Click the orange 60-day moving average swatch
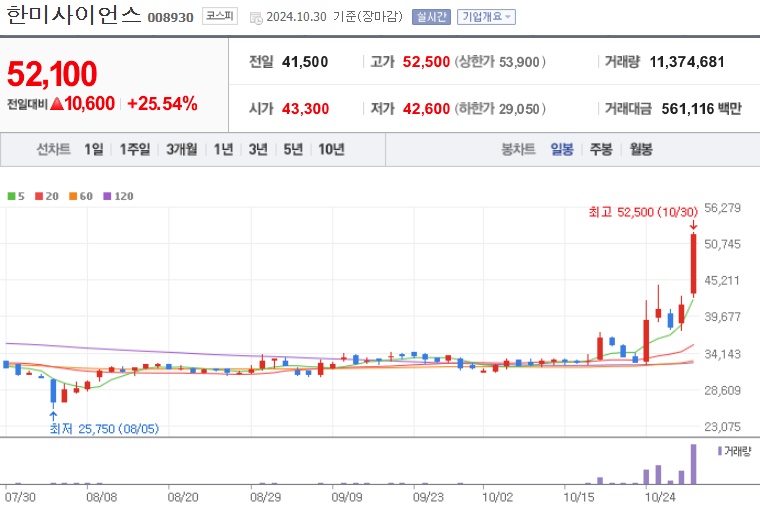Image resolution: width=760 pixels, height=510 pixels. [x=73, y=196]
